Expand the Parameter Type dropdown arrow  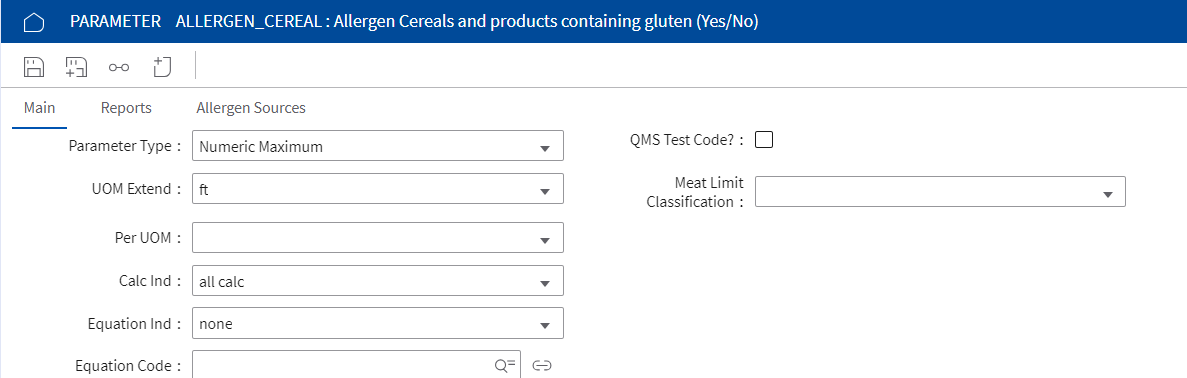[544, 148]
